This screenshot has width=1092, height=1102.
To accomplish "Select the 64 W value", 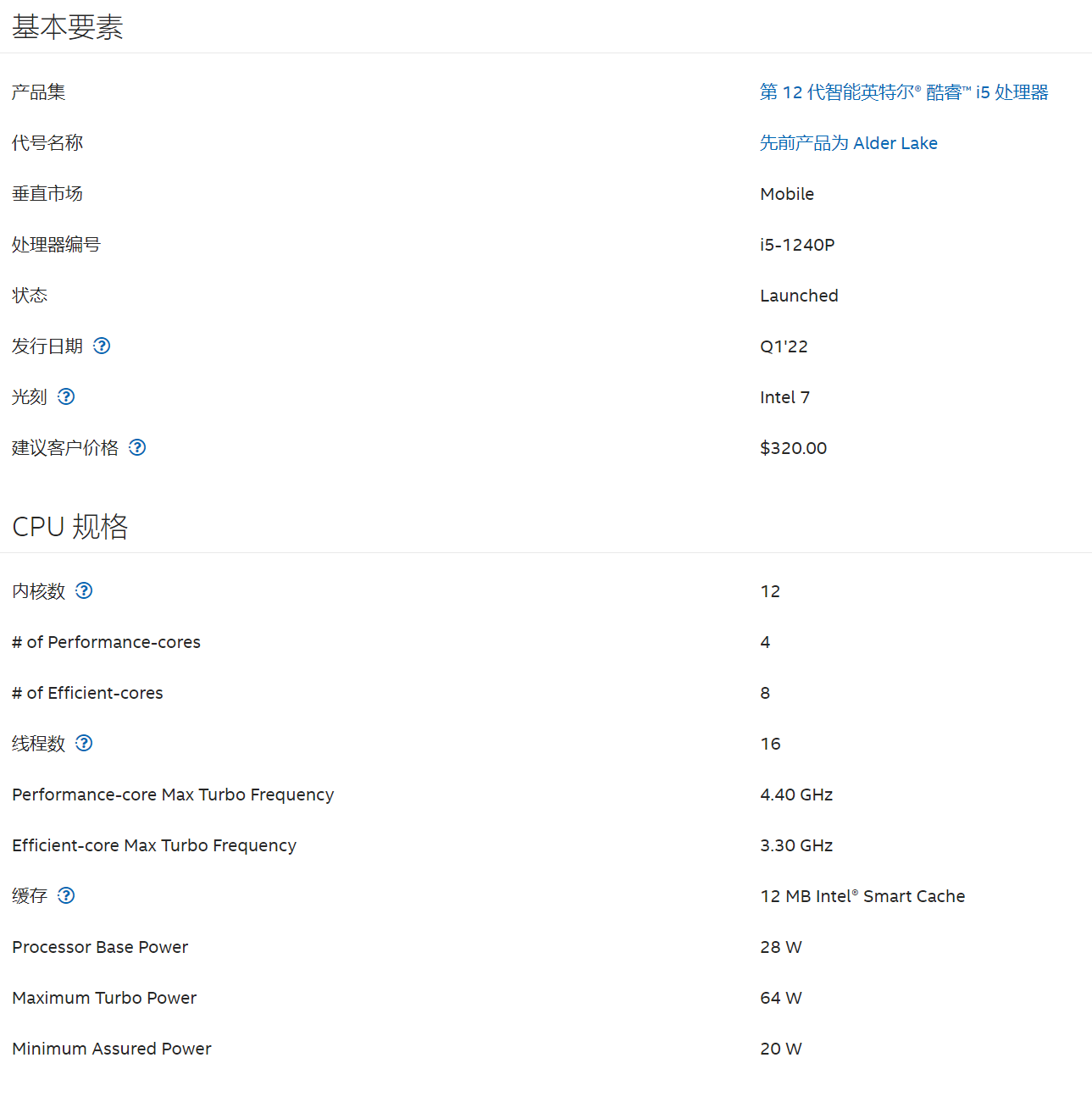I will coord(780,998).
